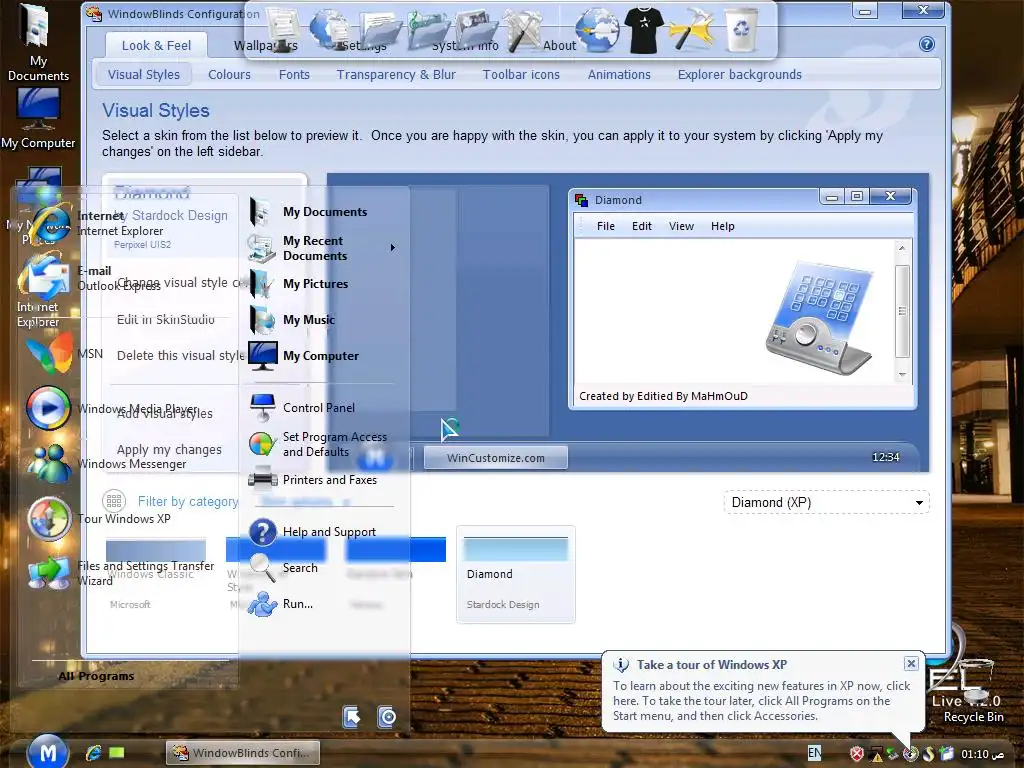Click the yellow warning tray icon
The width and height of the screenshot is (1024, 768).
point(875,754)
